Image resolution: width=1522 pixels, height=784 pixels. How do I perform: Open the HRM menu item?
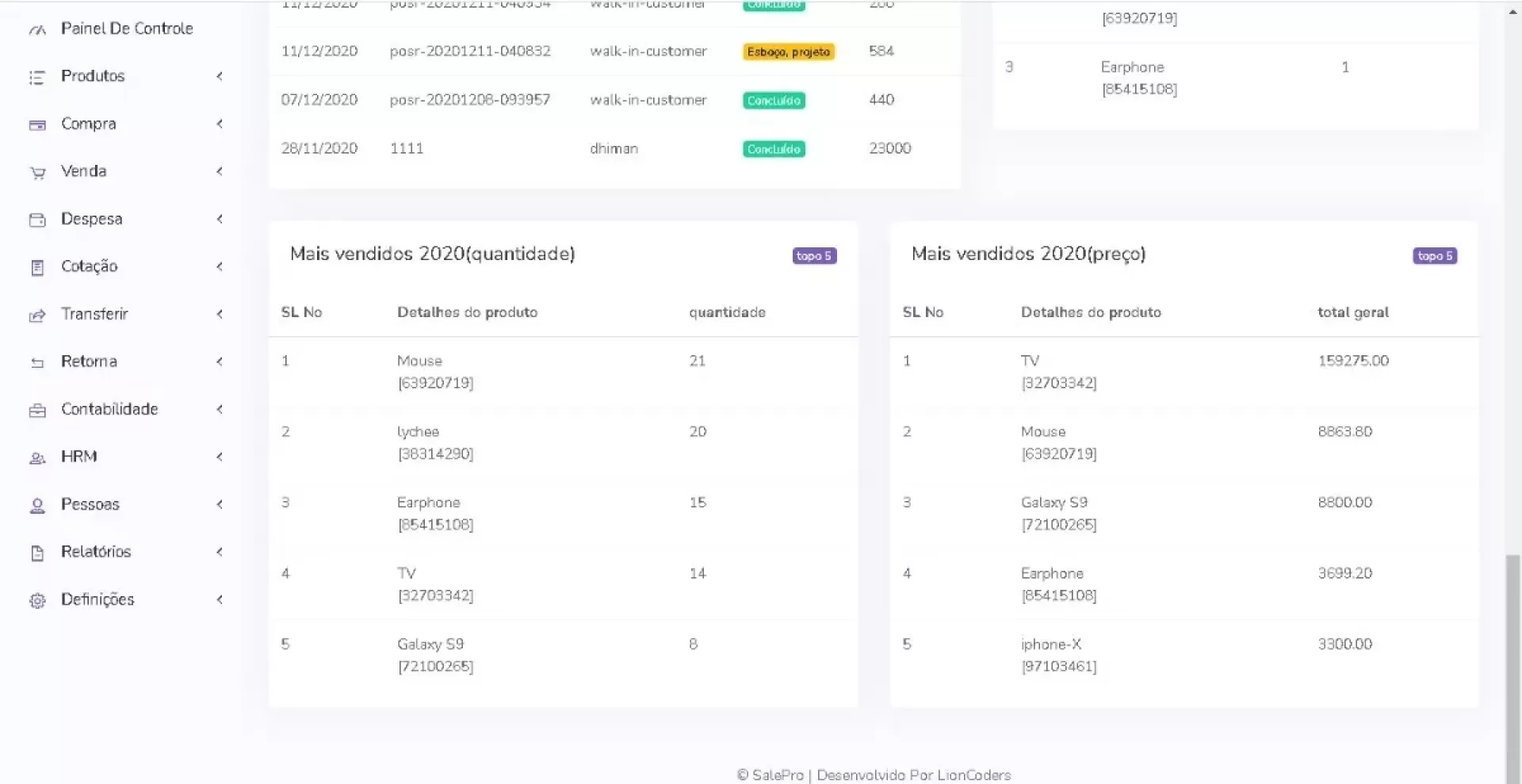(79, 457)
